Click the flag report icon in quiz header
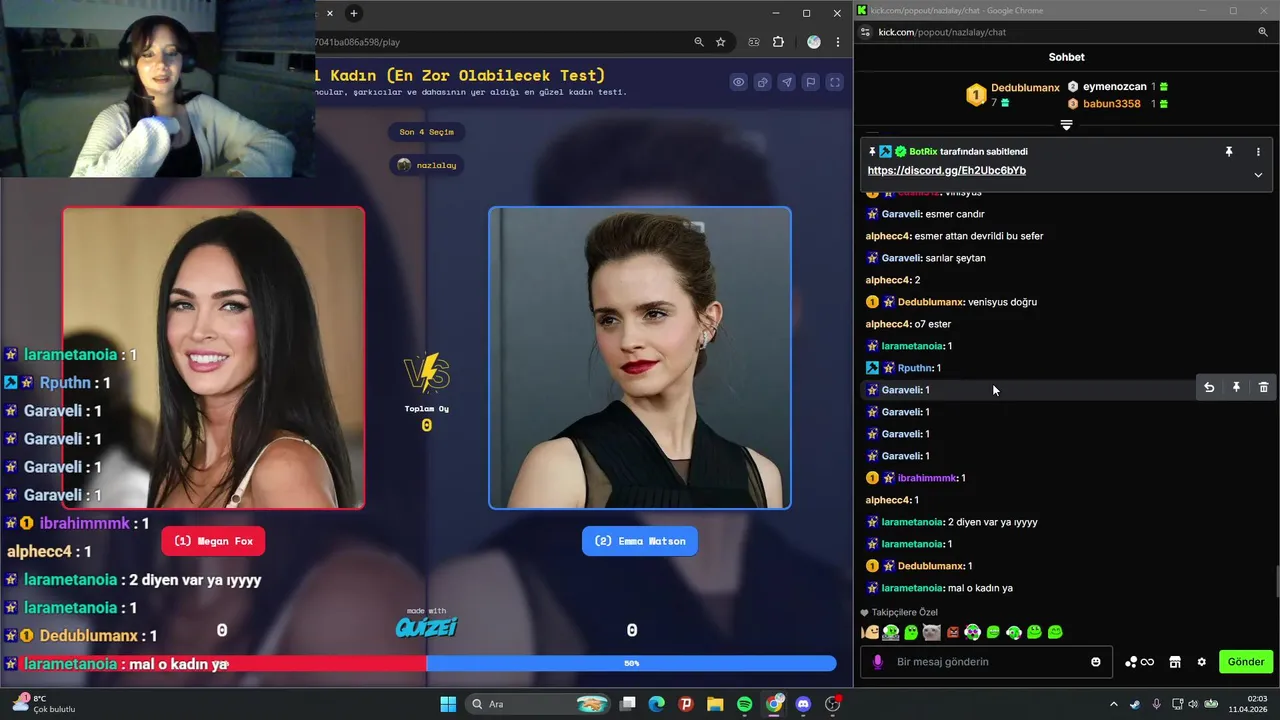 point(811,82)
